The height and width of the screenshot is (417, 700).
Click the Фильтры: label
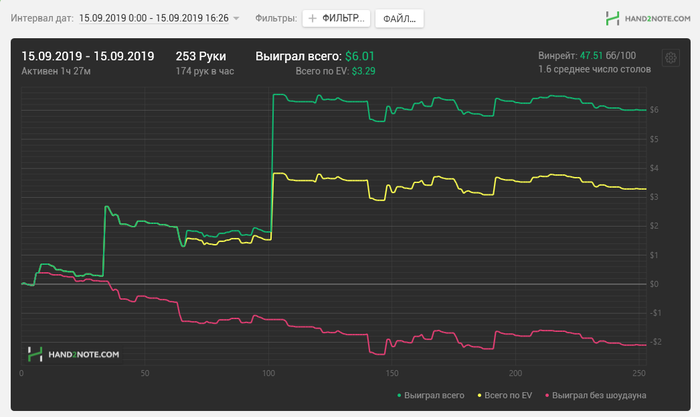tap(275, 18)
